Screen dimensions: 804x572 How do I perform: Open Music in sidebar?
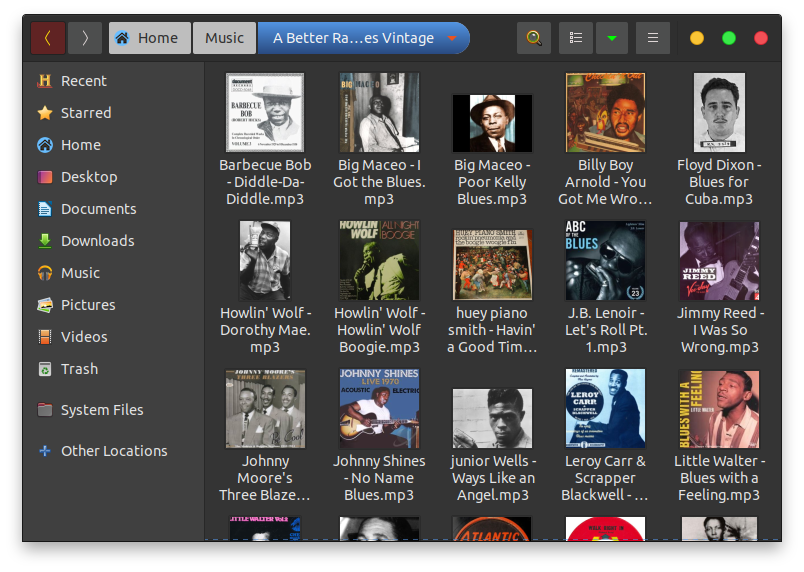tap(113, 273)
